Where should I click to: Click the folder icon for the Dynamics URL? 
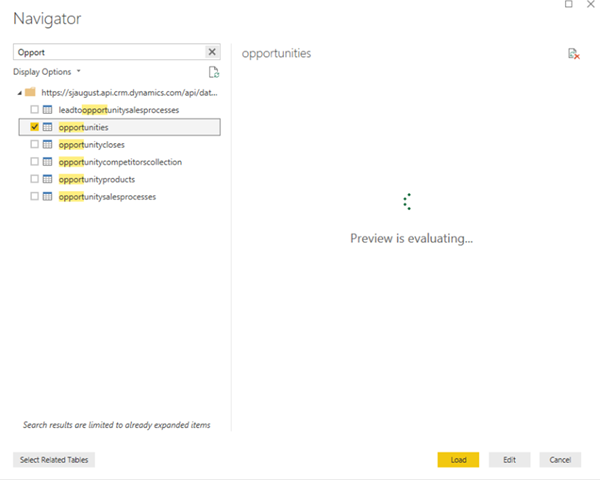tap(30, 92)
